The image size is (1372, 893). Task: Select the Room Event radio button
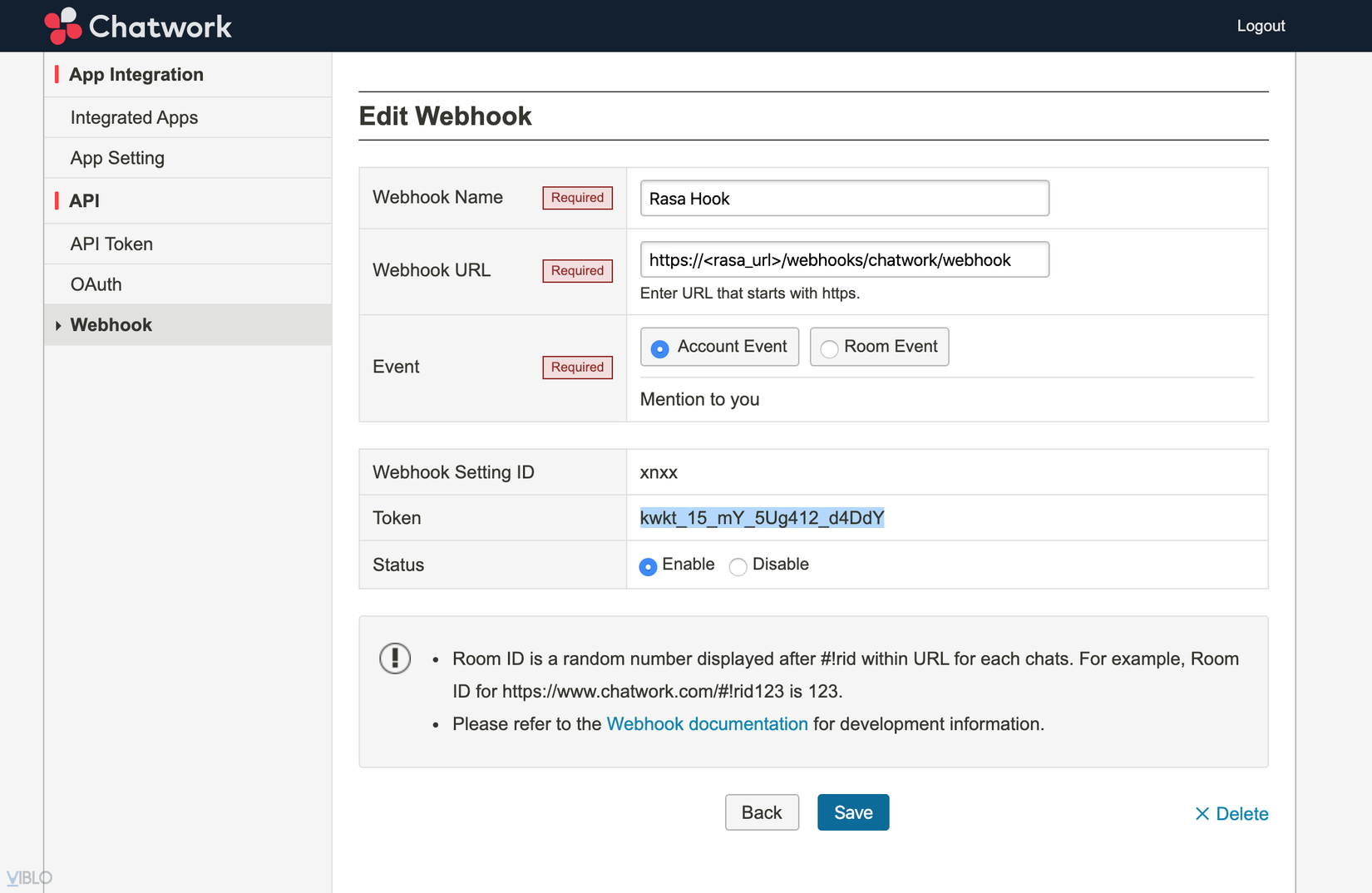[x=829, y=349]
